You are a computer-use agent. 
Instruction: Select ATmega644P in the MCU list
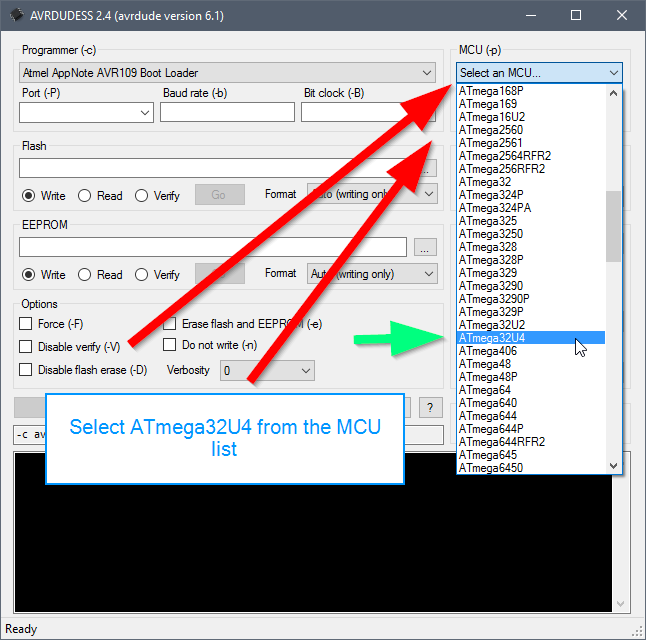pyautogui.click(x=531, y=429)
